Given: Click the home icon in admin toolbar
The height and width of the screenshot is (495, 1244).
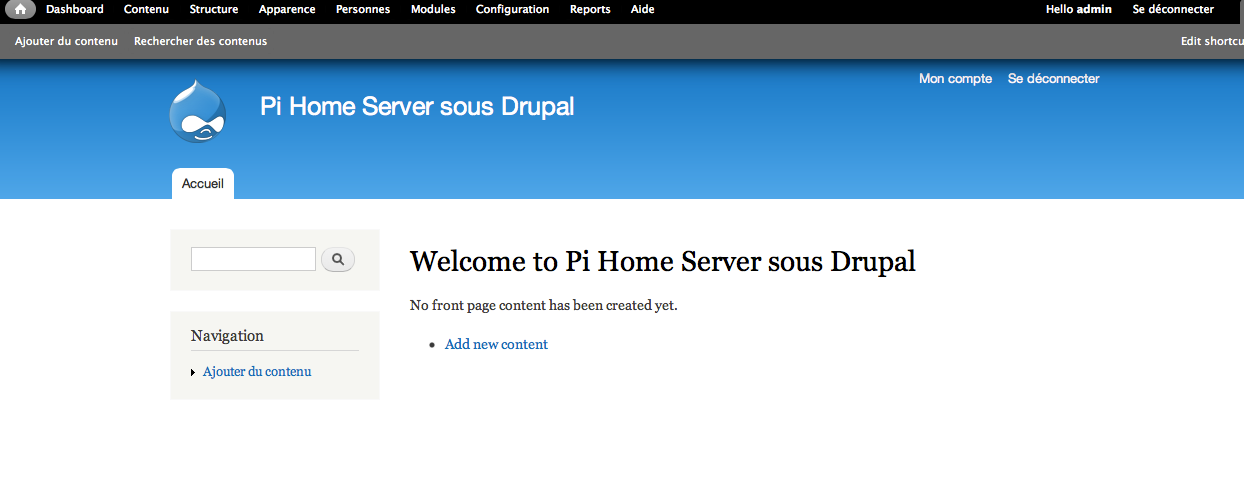Looking at the screenshot, I should pyautogui.click(x=21, y=10).
